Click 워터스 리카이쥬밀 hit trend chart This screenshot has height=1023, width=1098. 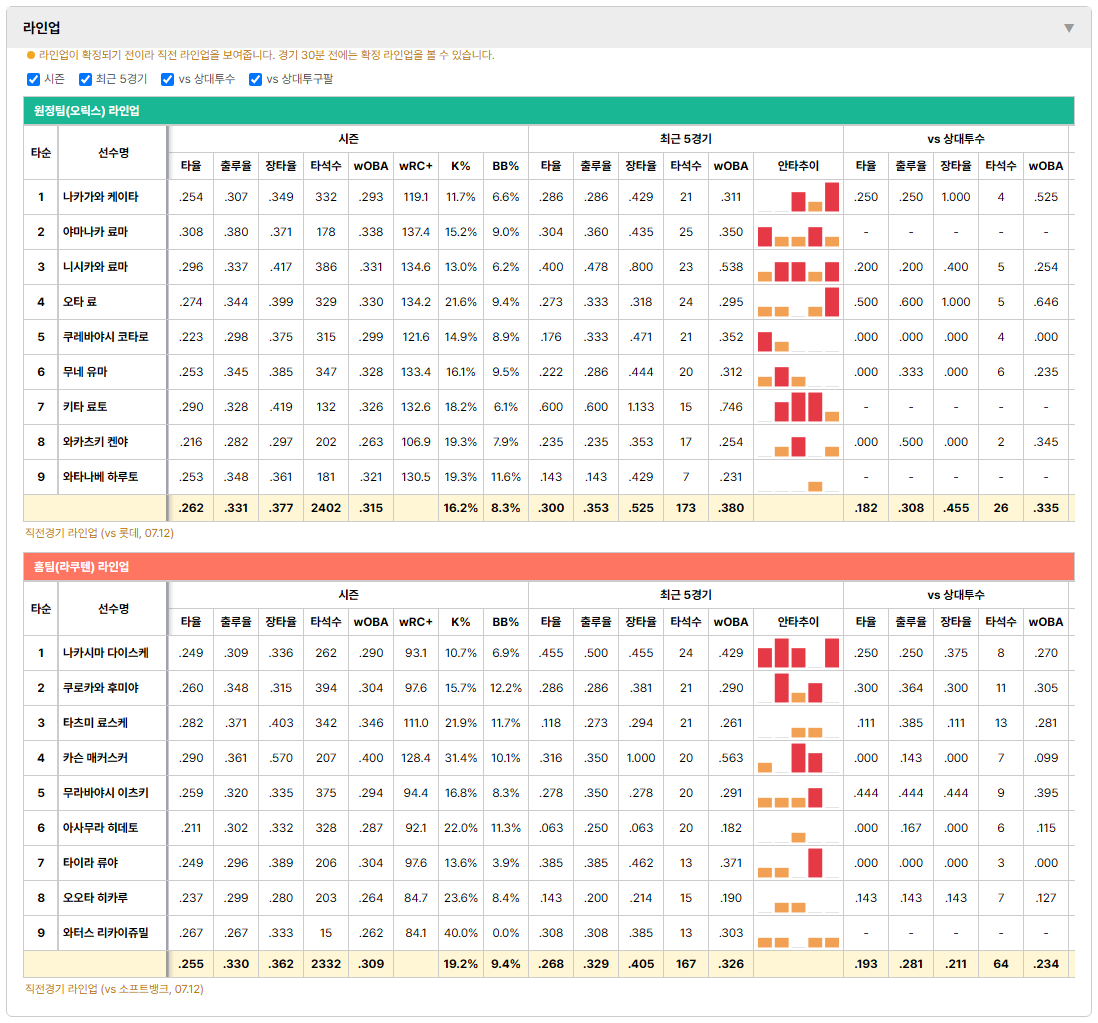pos(798,933)
